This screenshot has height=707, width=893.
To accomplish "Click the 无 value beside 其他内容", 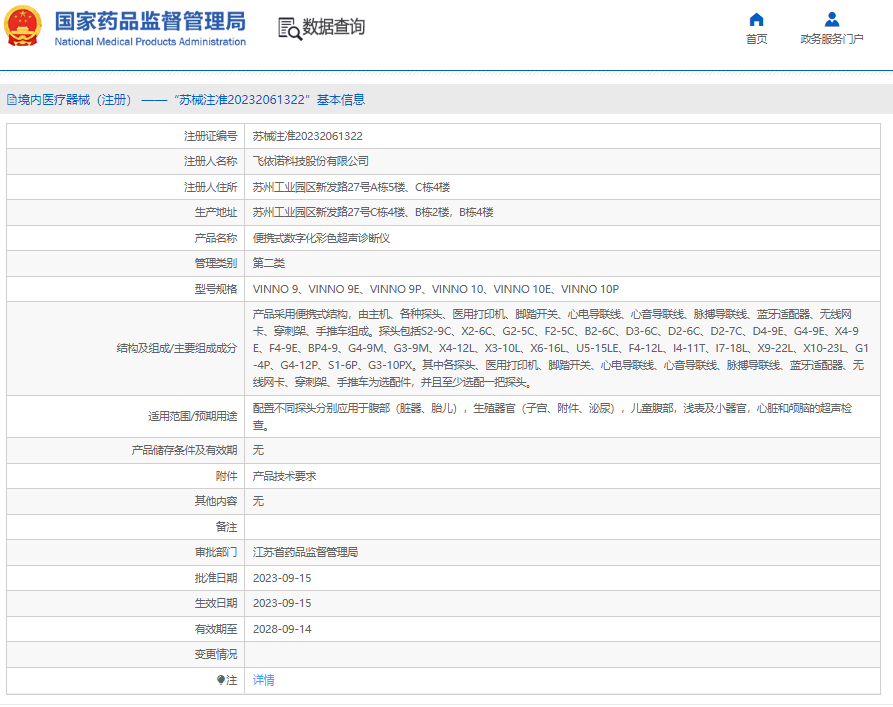I will (x=259, y=501).
